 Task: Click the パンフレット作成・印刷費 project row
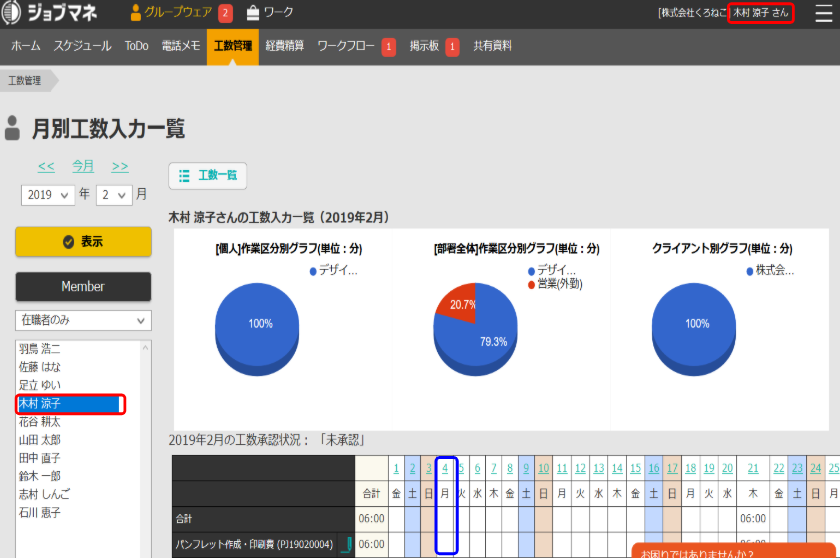(254, 545)
